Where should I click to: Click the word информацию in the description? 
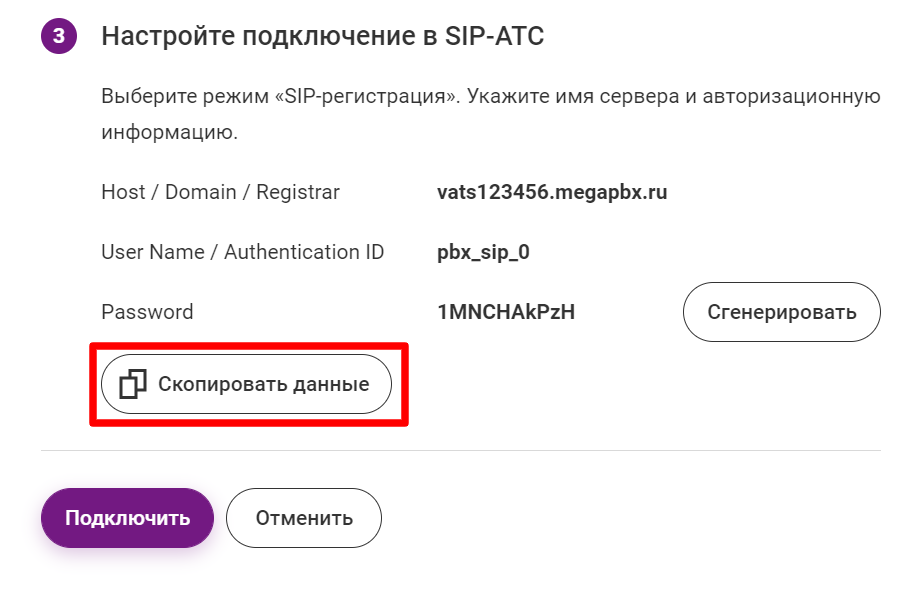coord(169,132)
